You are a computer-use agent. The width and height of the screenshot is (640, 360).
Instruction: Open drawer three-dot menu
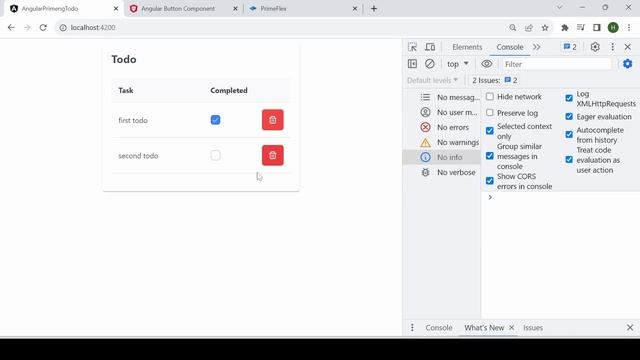412,328
